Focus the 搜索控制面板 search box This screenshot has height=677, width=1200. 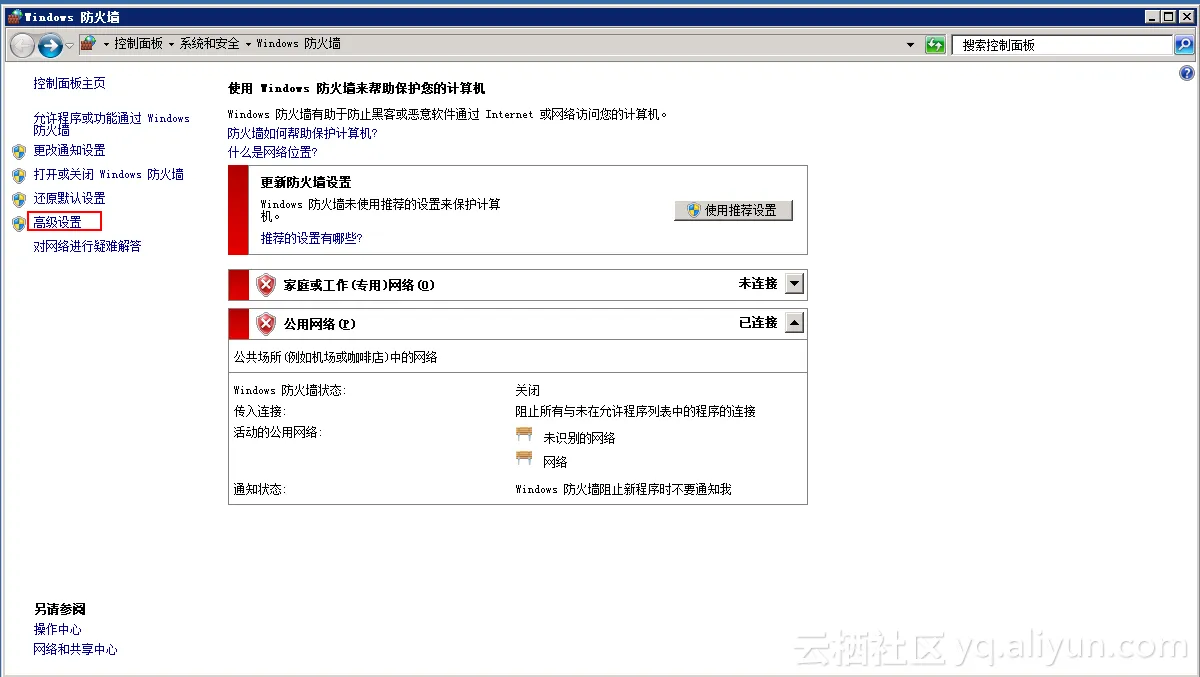pyautogui.click(x=1062, y=45)
